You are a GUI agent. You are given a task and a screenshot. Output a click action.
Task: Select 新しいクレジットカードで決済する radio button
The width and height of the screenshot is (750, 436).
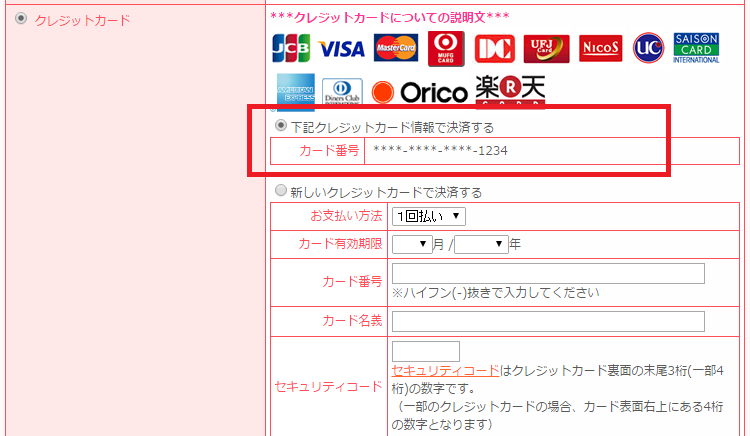(281, 191)
